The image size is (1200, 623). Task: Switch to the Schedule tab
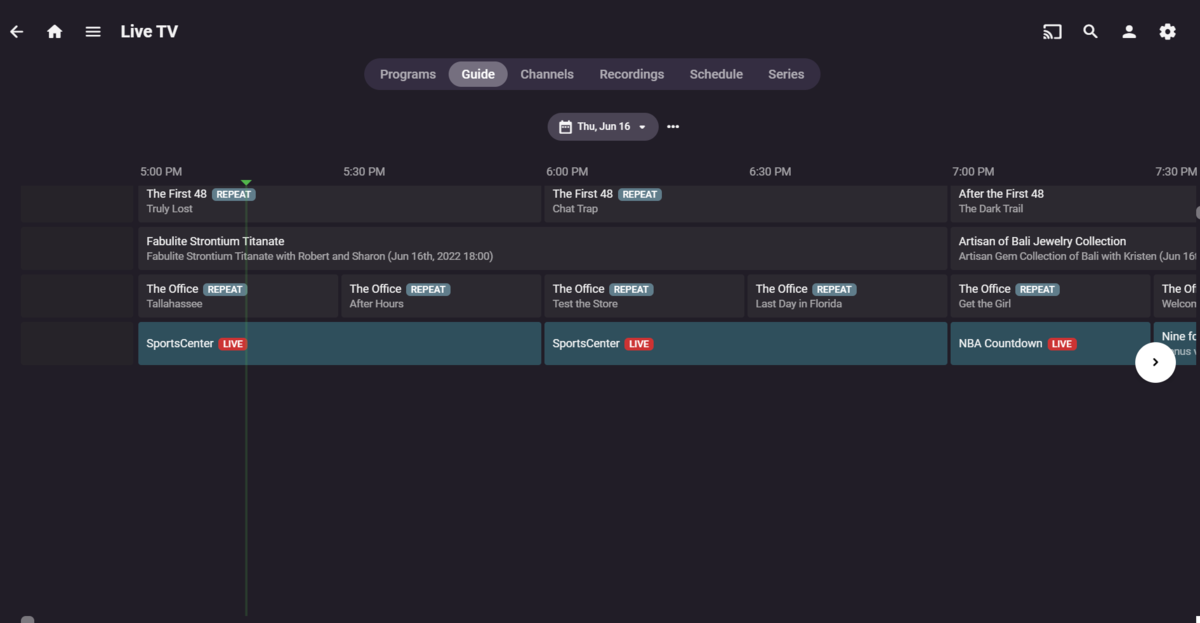click(x=716, y=74)
